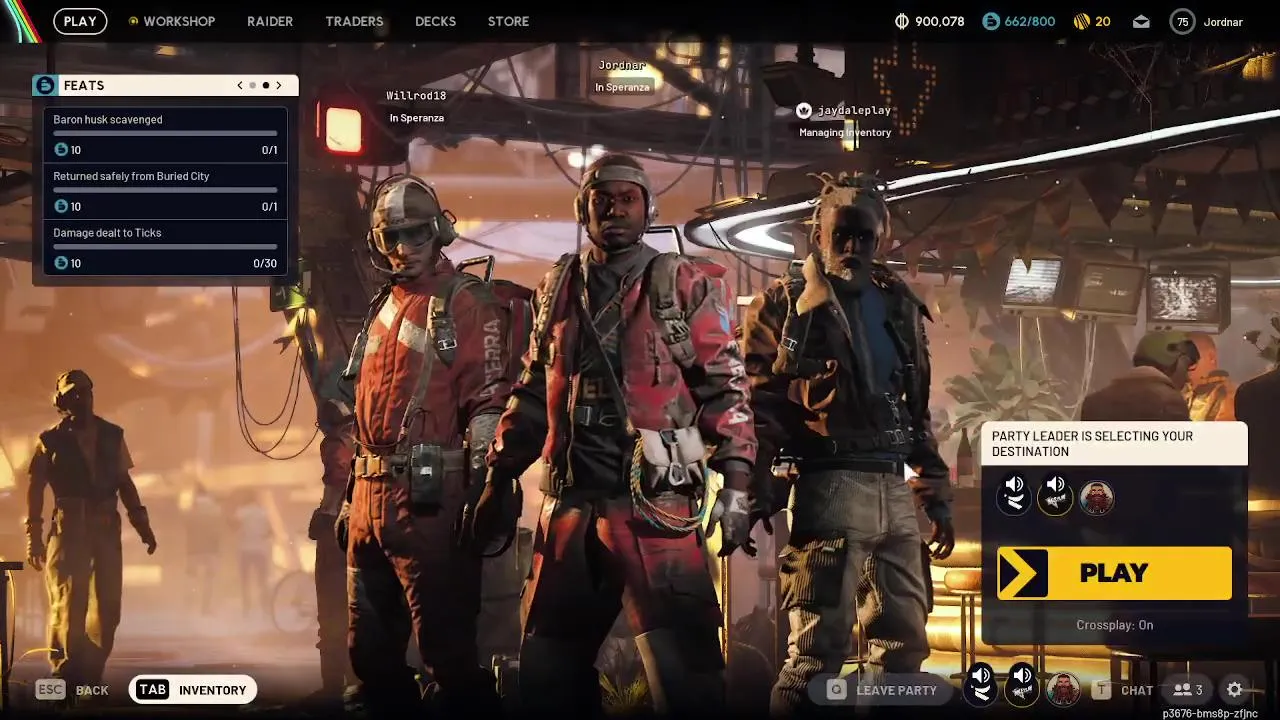This screenshot has height=720, width=1280.
Task: Click the large yellow Play button
Action: (1114, 573)
